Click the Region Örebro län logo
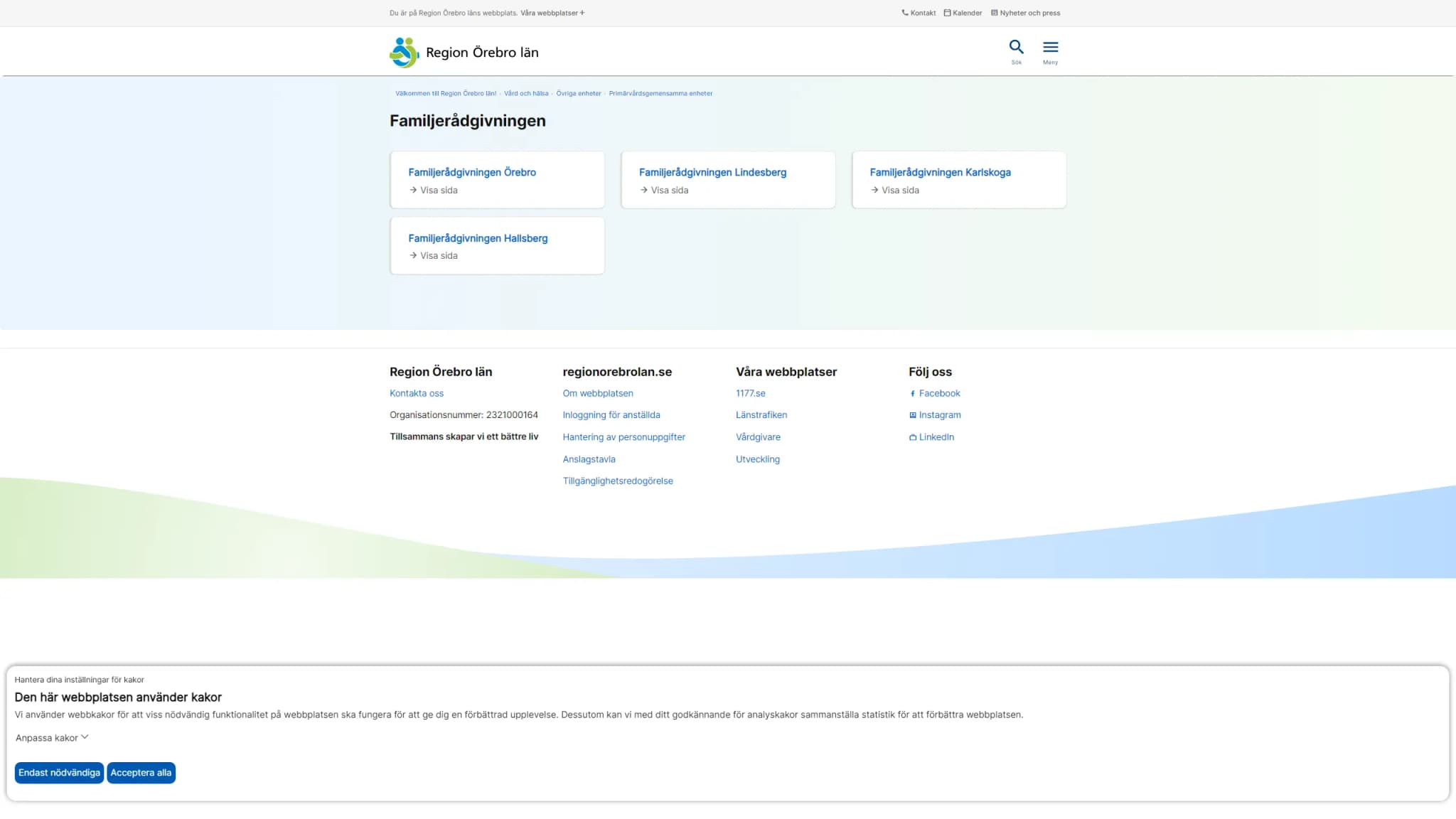 click(464, 52)
